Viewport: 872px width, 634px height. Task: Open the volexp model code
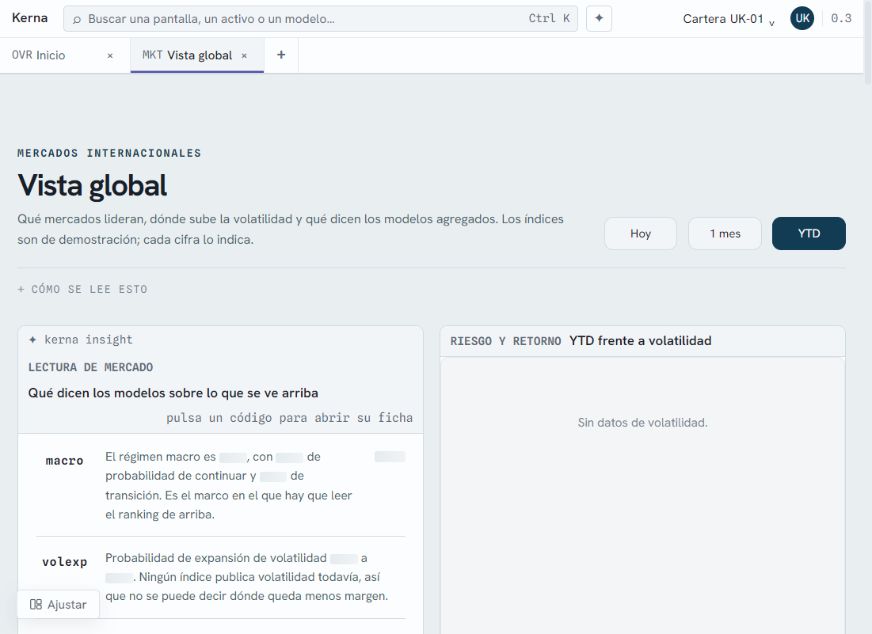pos(65,562)
